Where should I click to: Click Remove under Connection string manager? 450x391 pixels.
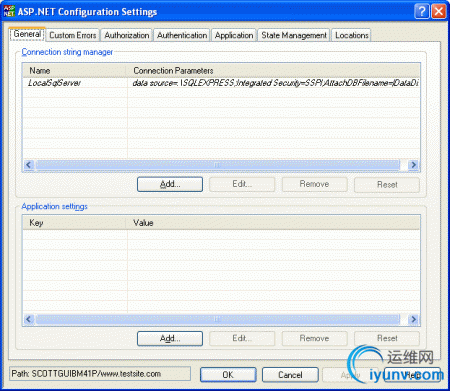(314, 184)
